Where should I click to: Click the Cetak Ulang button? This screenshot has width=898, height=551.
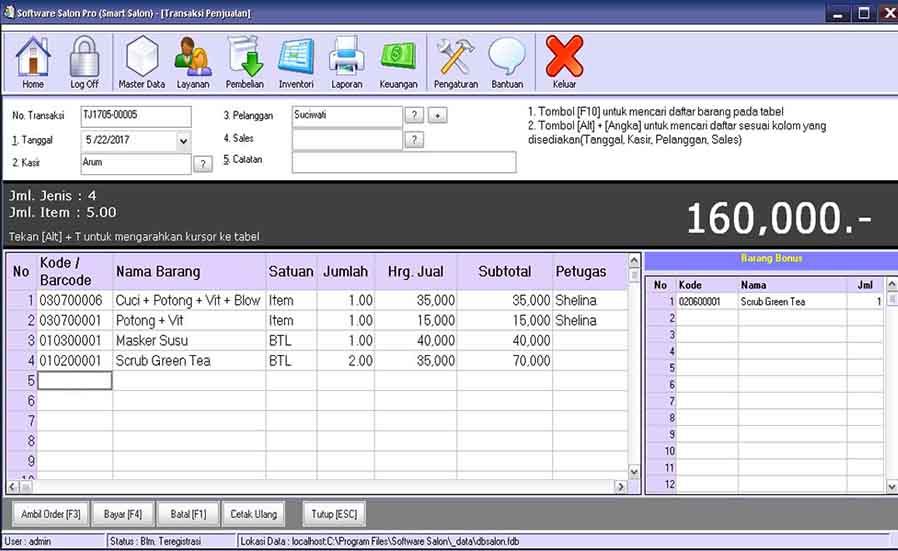(253, 514)
